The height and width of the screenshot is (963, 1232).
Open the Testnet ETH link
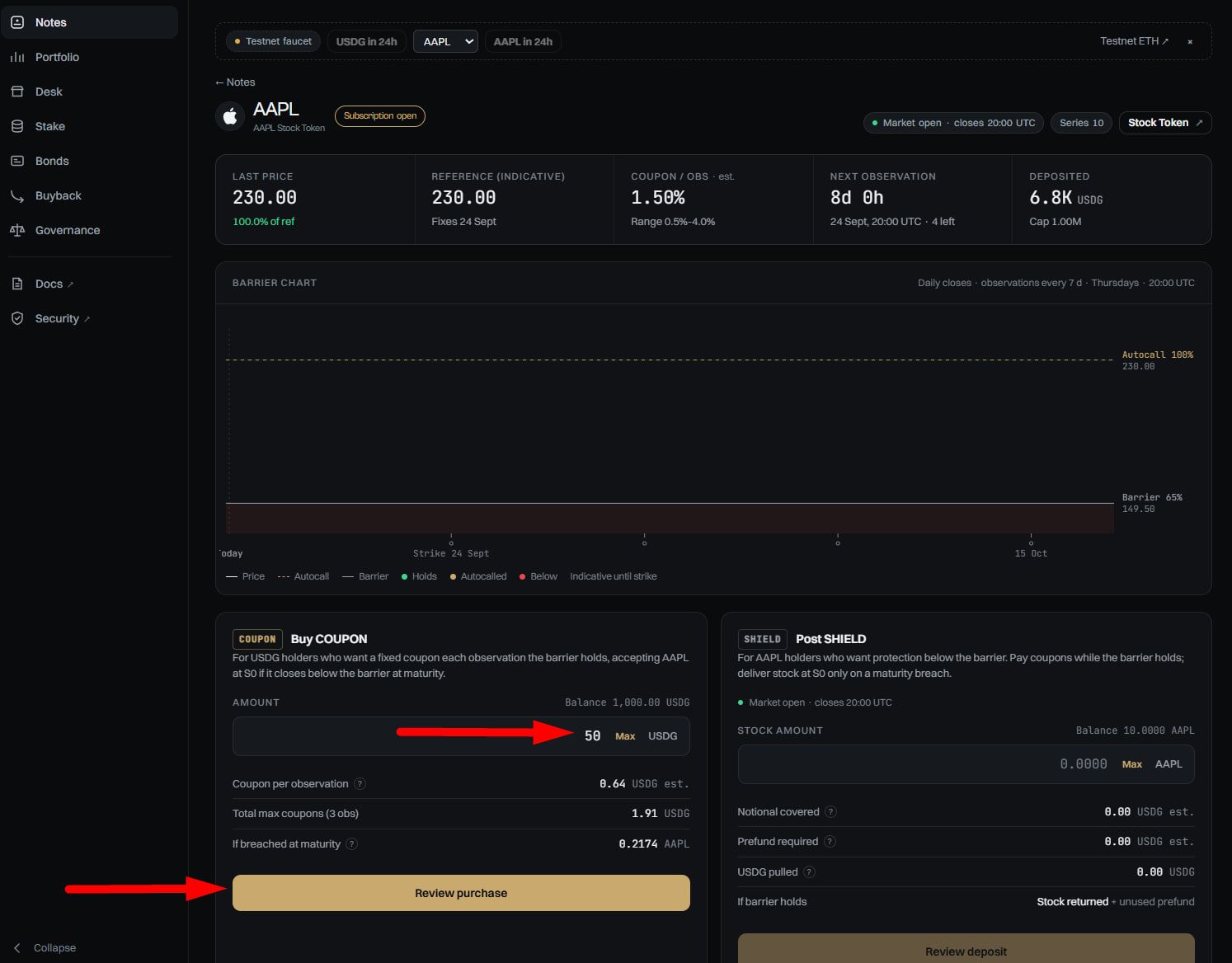pyautogui.click(x=1135, y=41)
